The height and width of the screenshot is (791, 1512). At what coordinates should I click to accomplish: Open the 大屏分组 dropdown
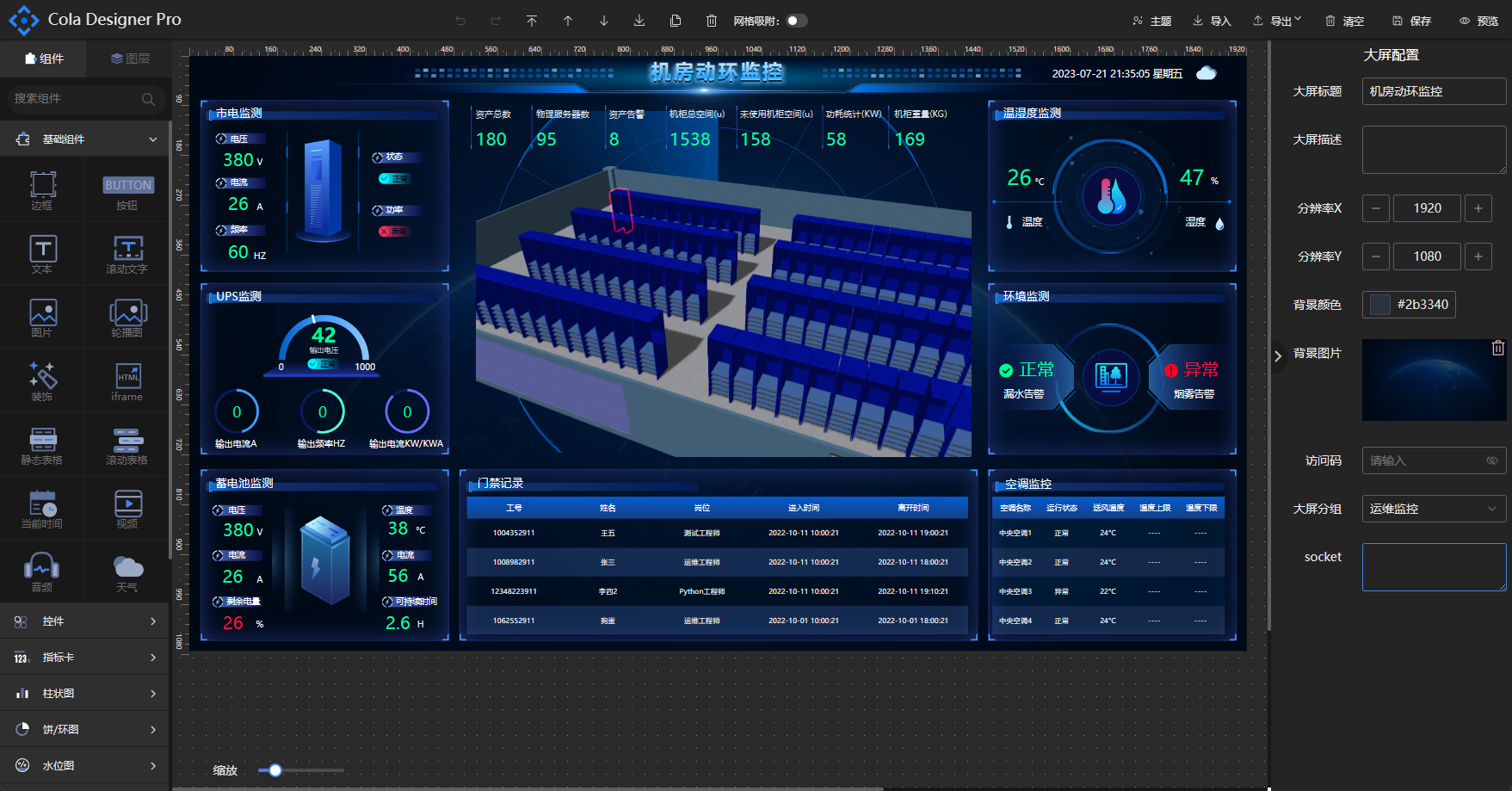click(x=1434, y=509)
